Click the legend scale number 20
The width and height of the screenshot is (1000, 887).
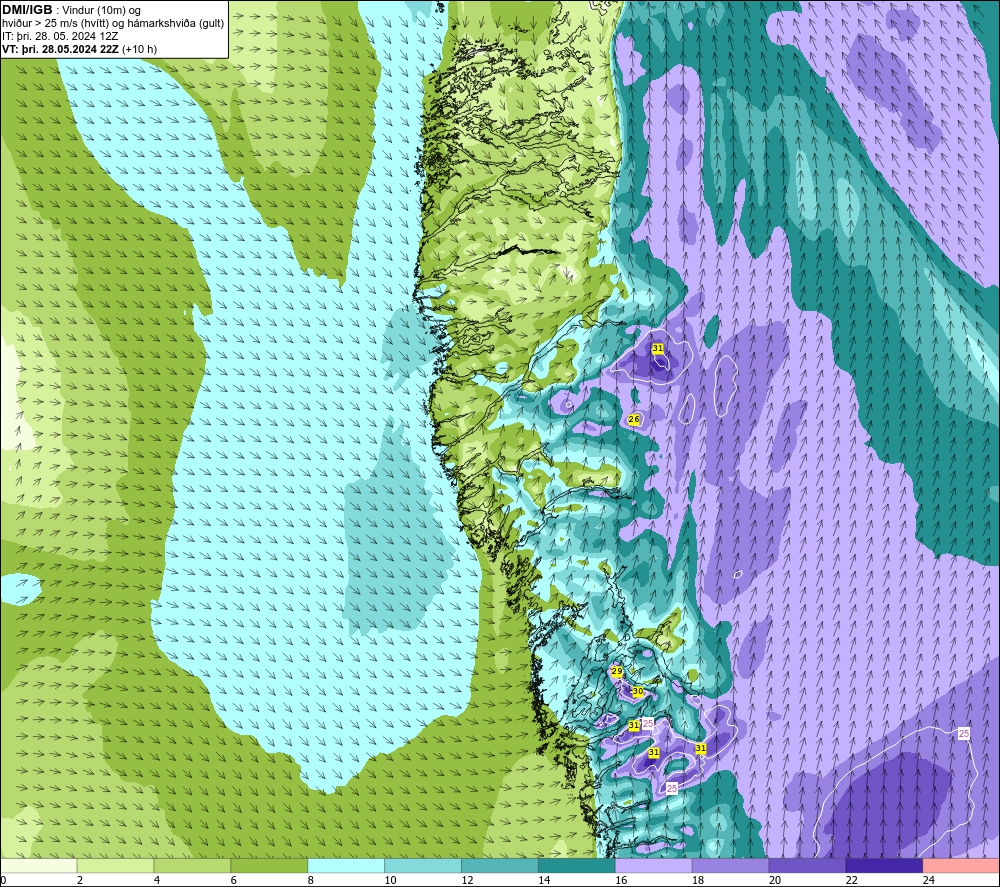click(775, 880)
